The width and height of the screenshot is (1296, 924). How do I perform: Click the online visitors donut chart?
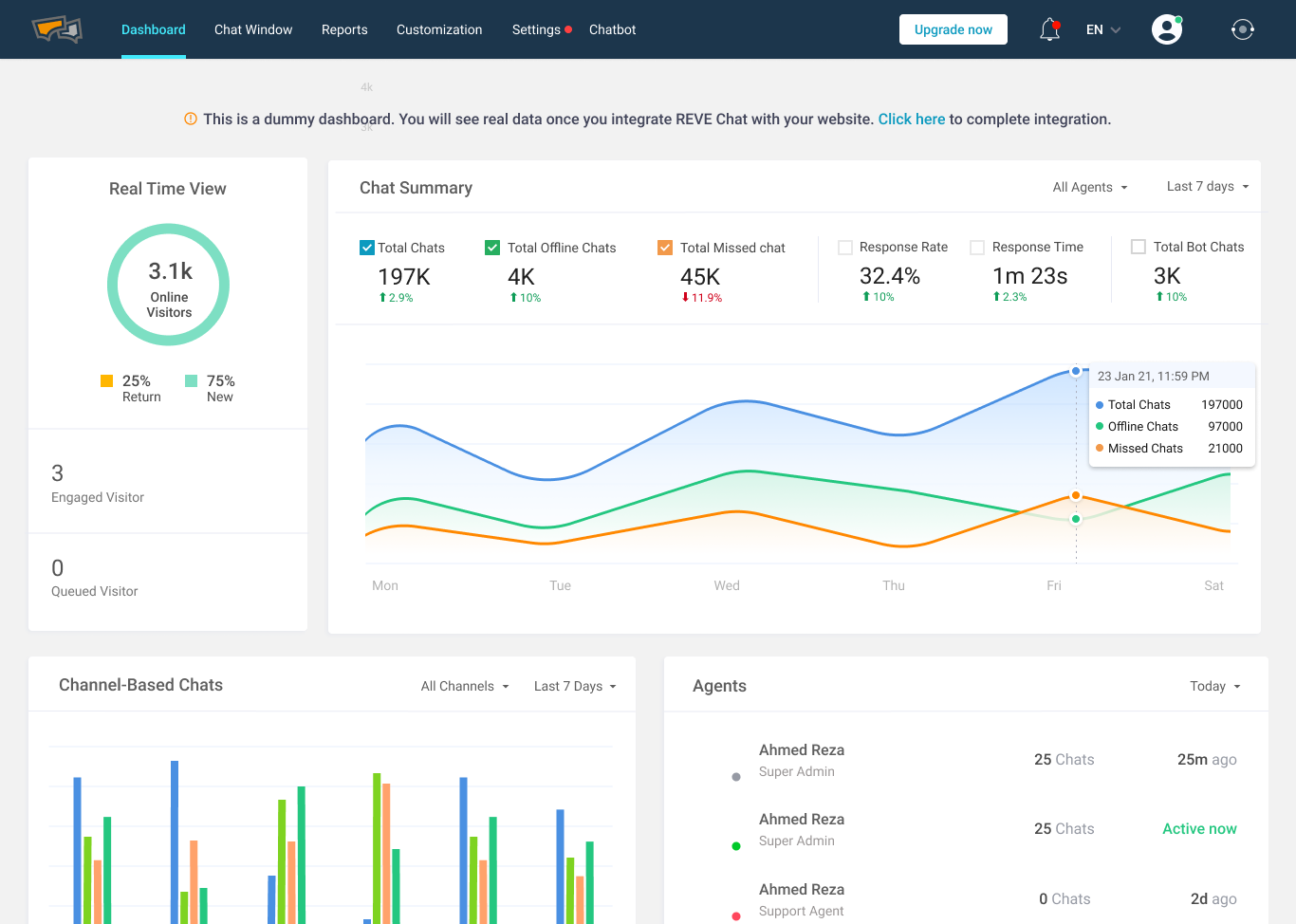tap(169, 285)
